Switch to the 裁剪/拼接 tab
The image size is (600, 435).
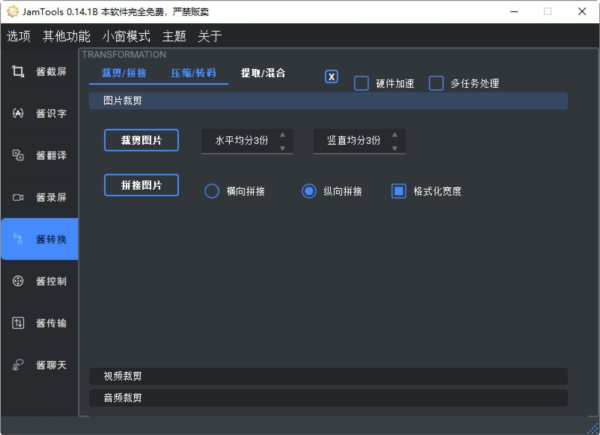(124, 73)
